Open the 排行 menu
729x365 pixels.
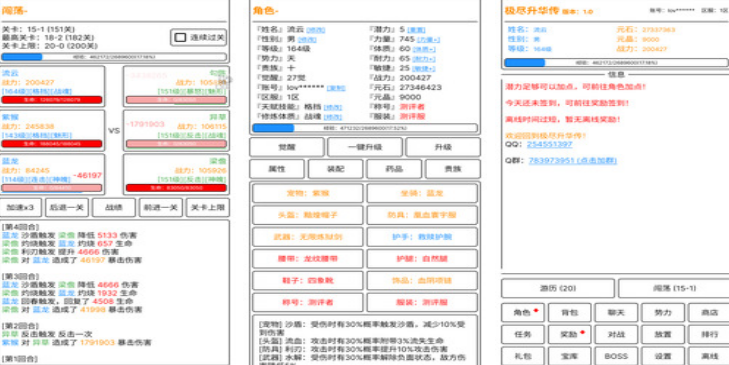pos(709,334)
